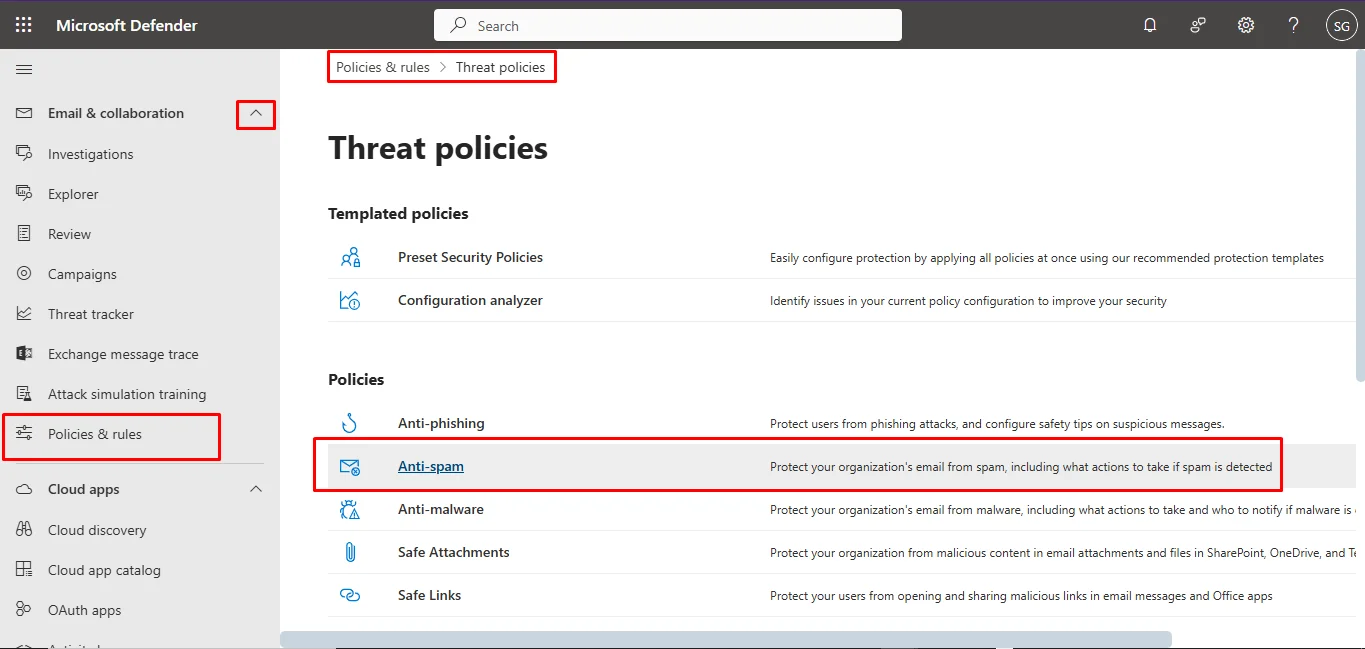Open Preset Security Policies

pos(470,257)
